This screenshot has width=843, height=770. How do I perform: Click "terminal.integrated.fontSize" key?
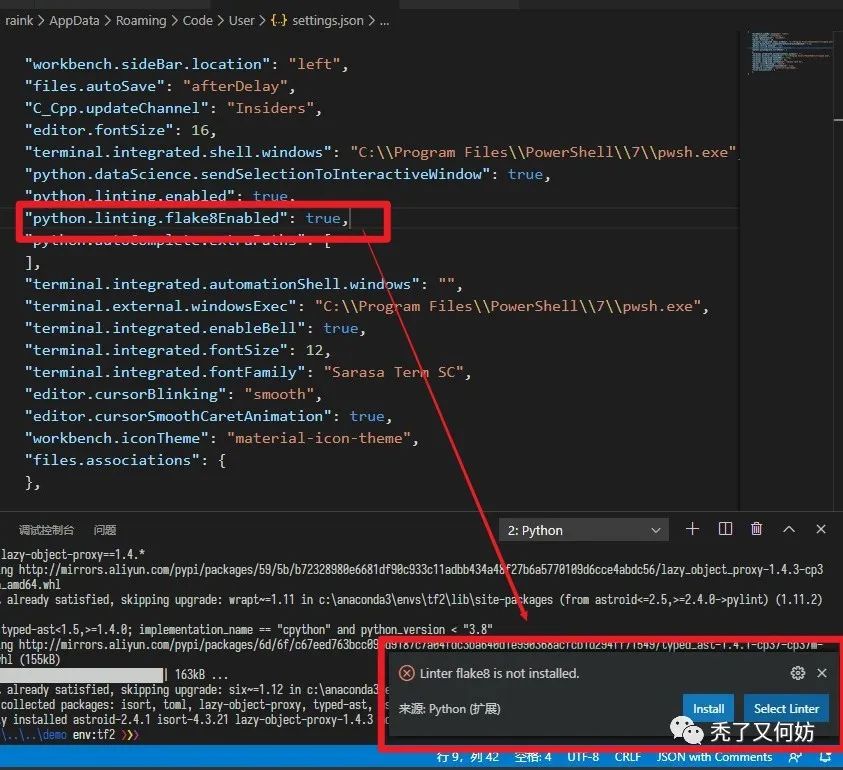coord(156,350)
